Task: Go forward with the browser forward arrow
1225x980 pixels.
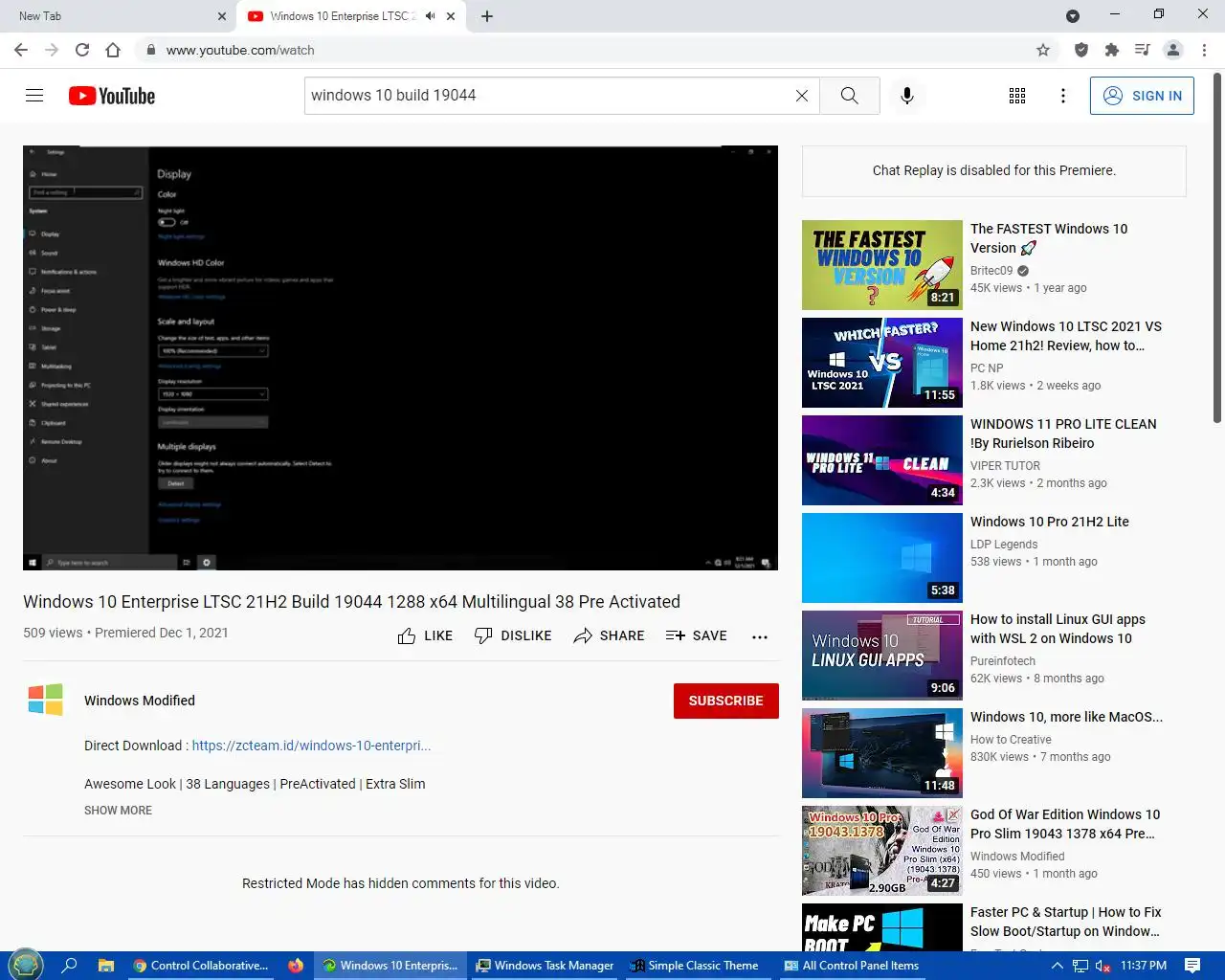Action: [52, 50]
